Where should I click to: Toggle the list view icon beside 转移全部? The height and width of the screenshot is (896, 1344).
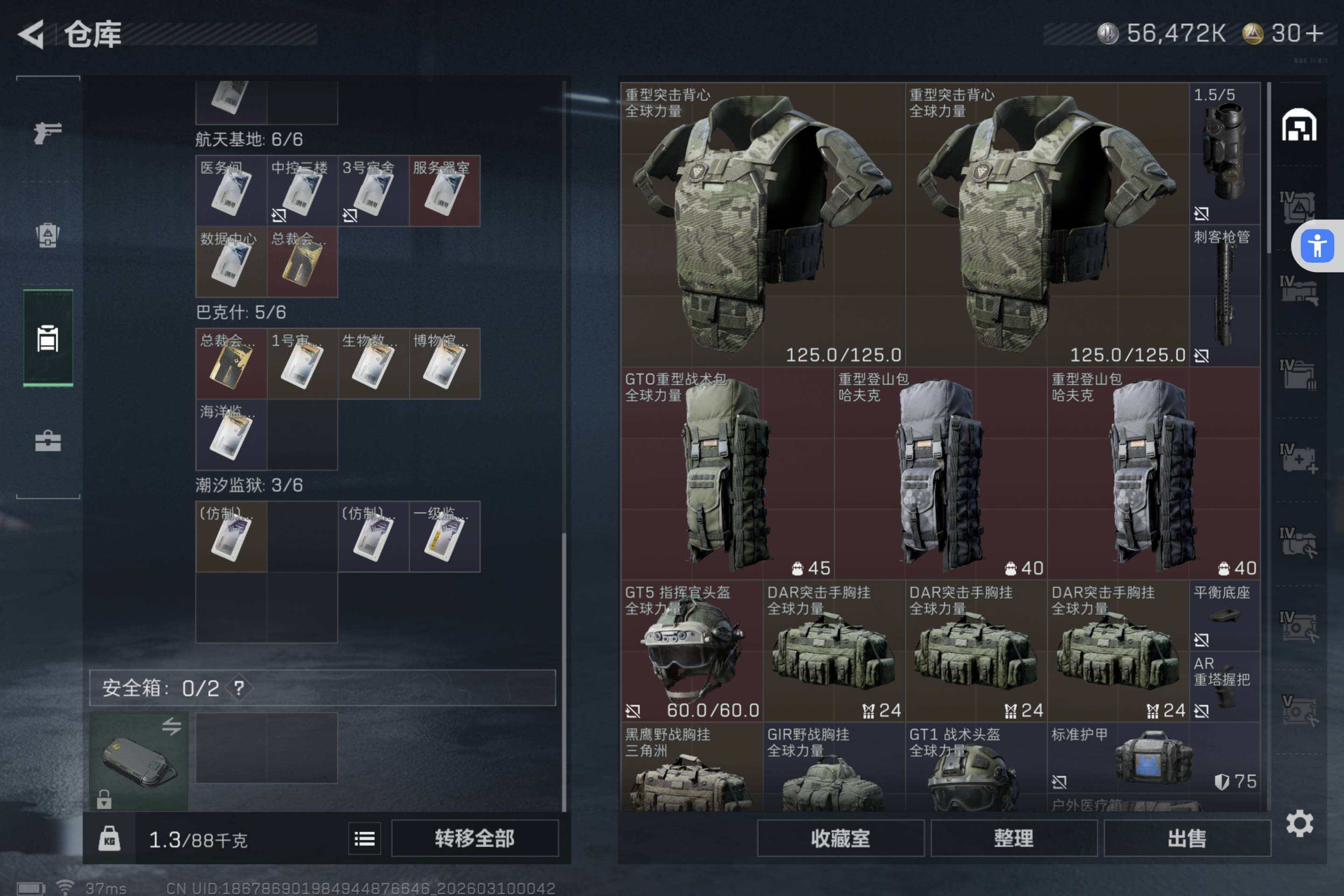pos(364,838)
